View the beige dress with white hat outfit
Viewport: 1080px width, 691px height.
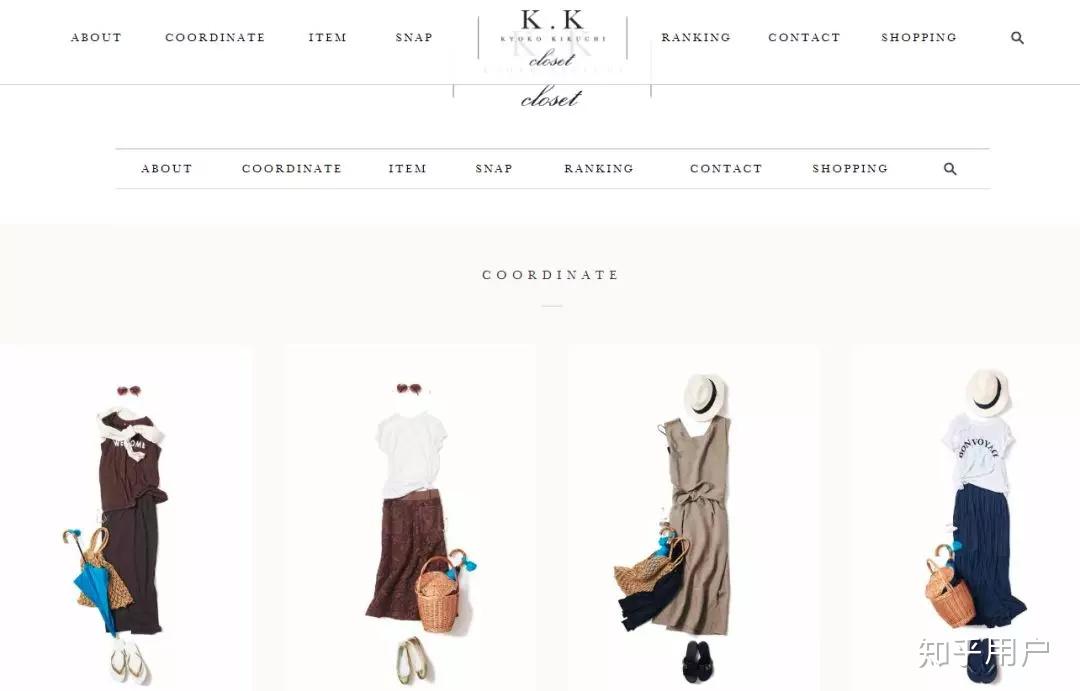(x=694, y=518)
